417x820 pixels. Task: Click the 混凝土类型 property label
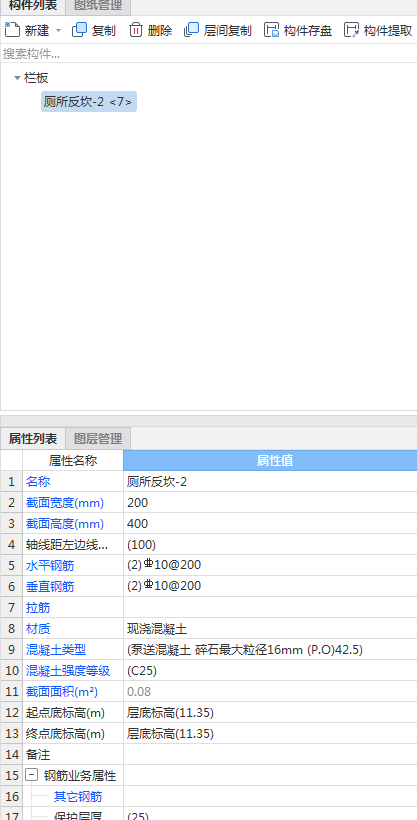(56, 650)
